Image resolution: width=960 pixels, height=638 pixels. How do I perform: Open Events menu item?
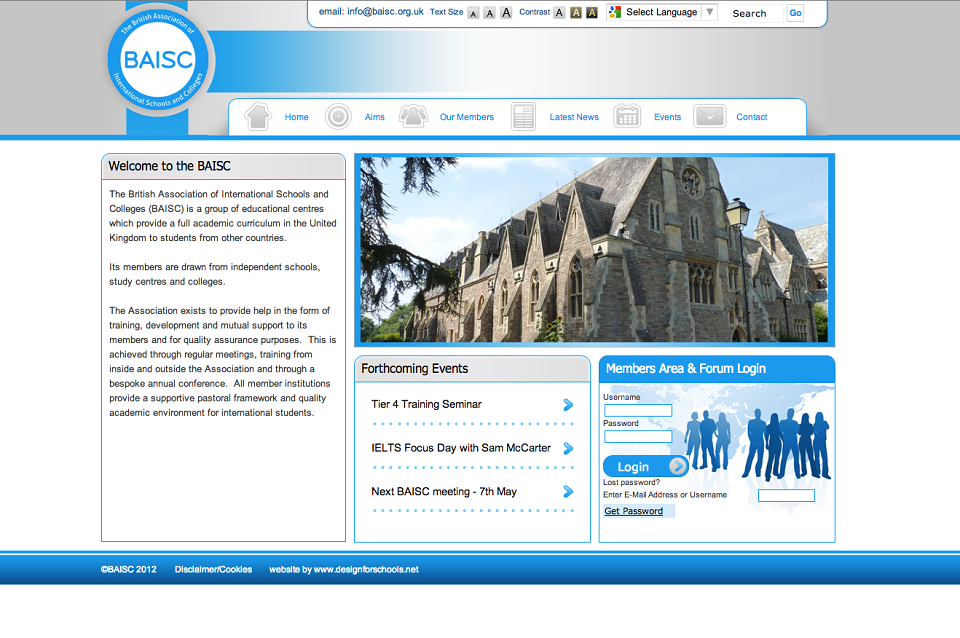pos(667,117)
